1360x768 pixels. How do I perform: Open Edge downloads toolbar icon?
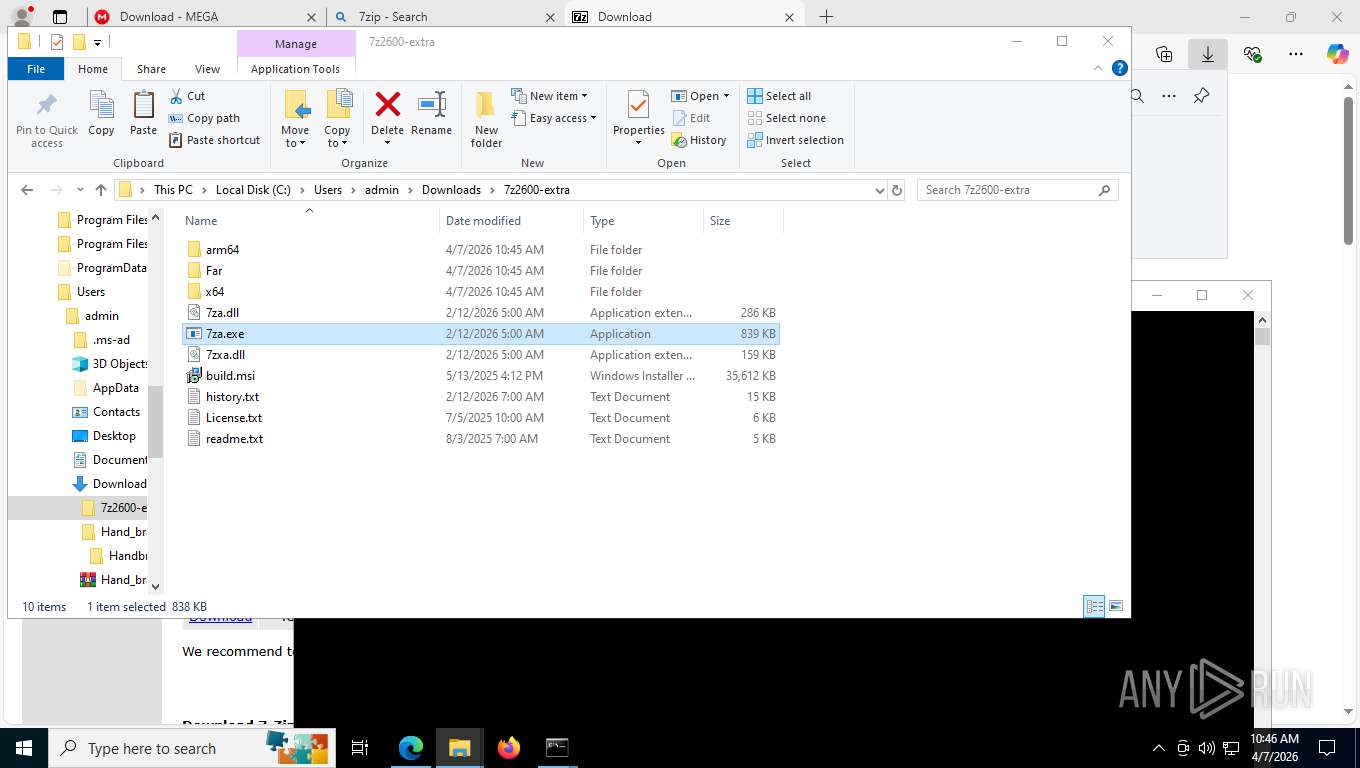click(1207, 54)
